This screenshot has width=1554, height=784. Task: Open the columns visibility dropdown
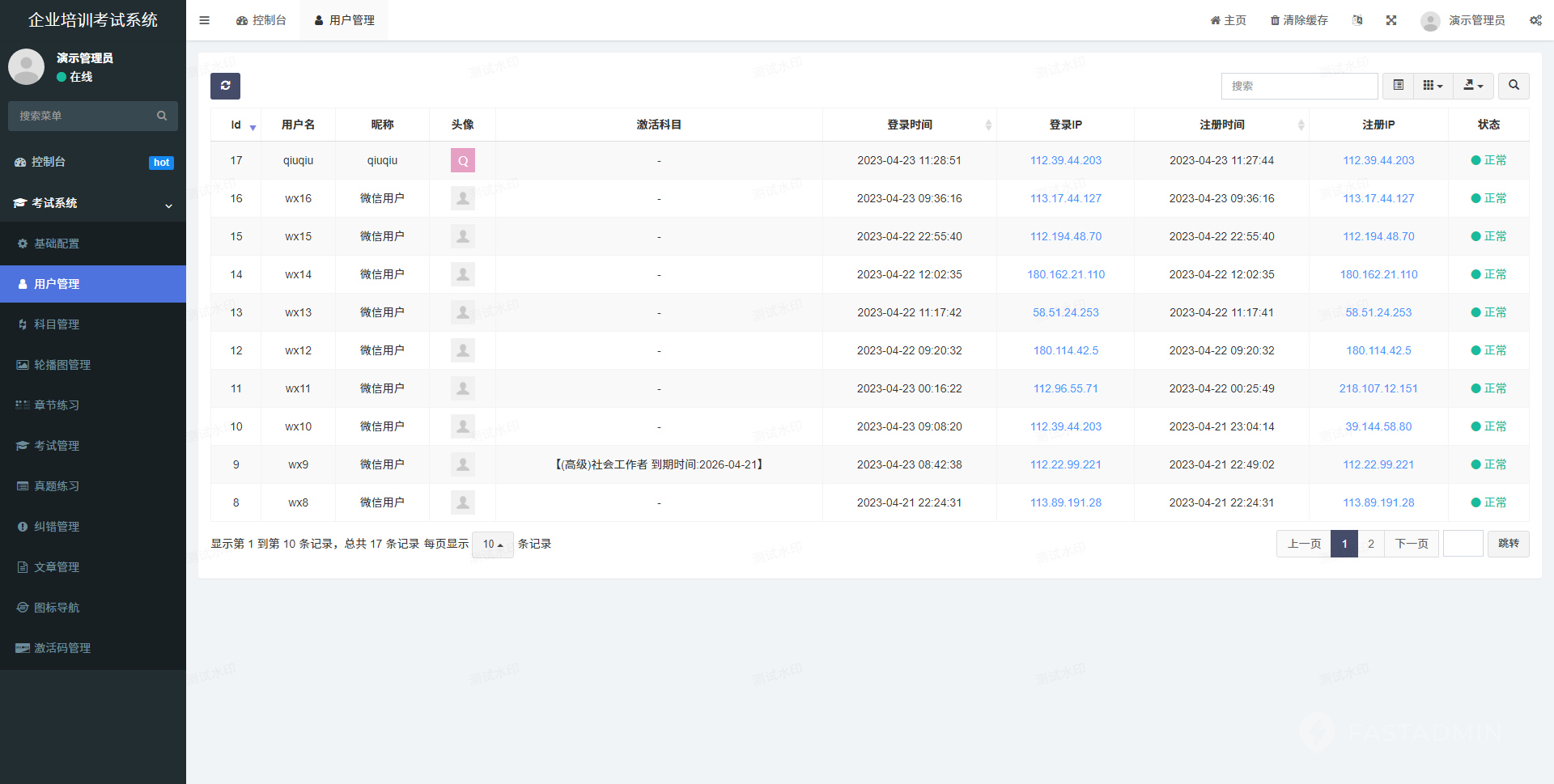[1433, 86]
